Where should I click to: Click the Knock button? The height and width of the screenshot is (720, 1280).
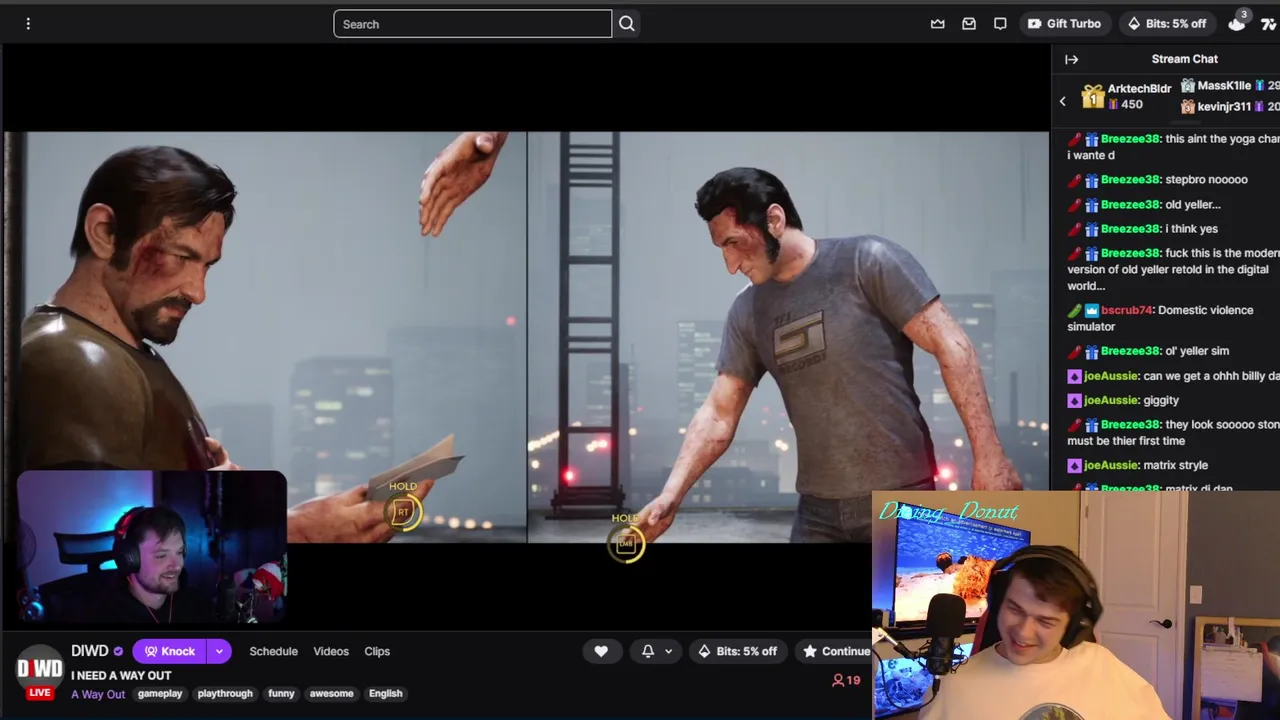coord(169,651)
